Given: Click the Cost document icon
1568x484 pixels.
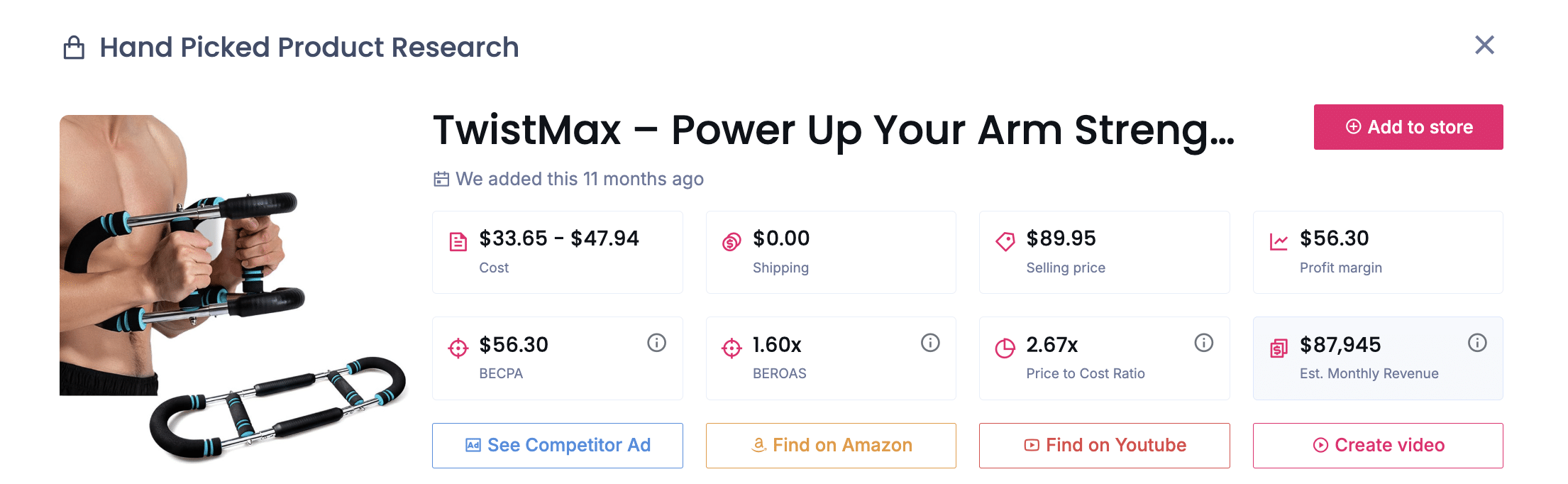Looking at the screenshot, I should [458, 242].
